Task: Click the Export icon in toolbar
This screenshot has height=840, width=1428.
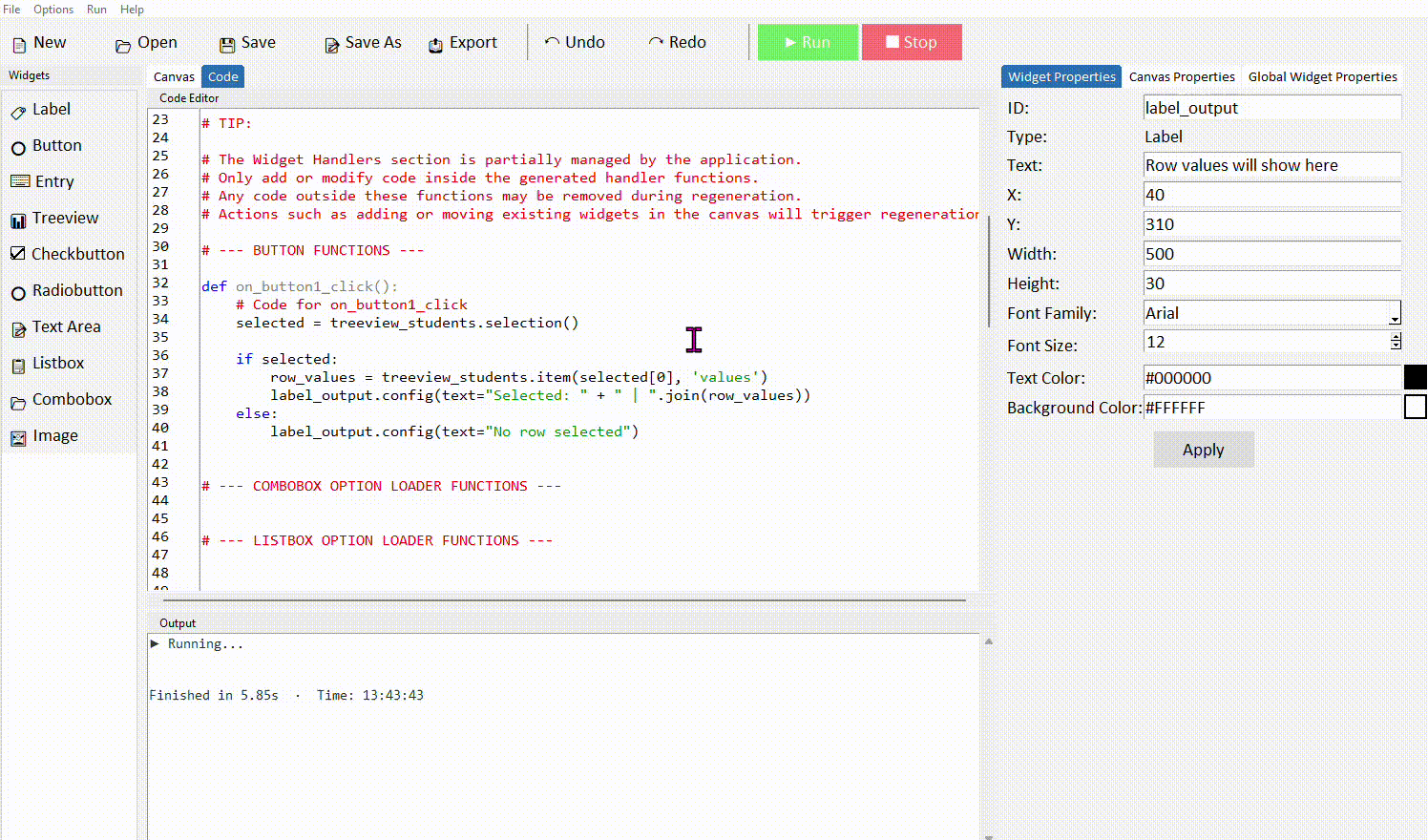Action: pyautogui.click(x=435, y=45)
